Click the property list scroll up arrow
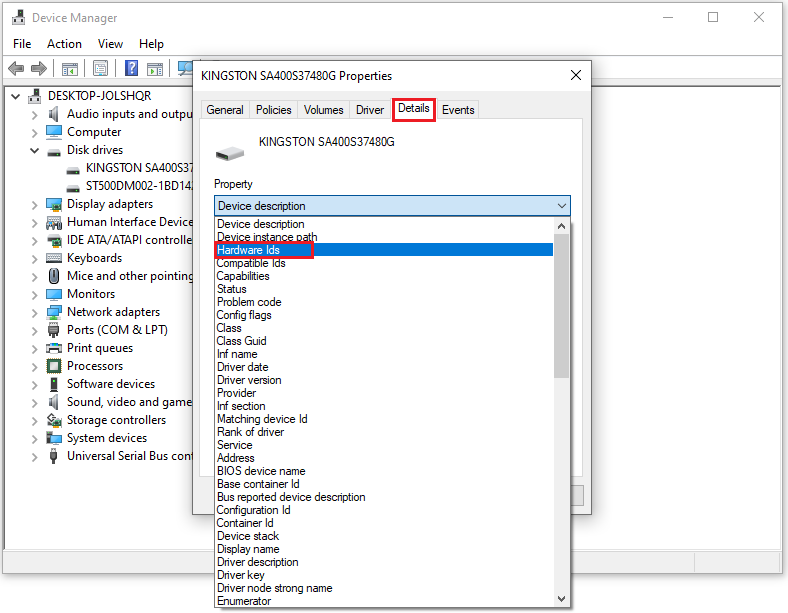This screenshot has width=788, height=613. (x=561, y=226)
